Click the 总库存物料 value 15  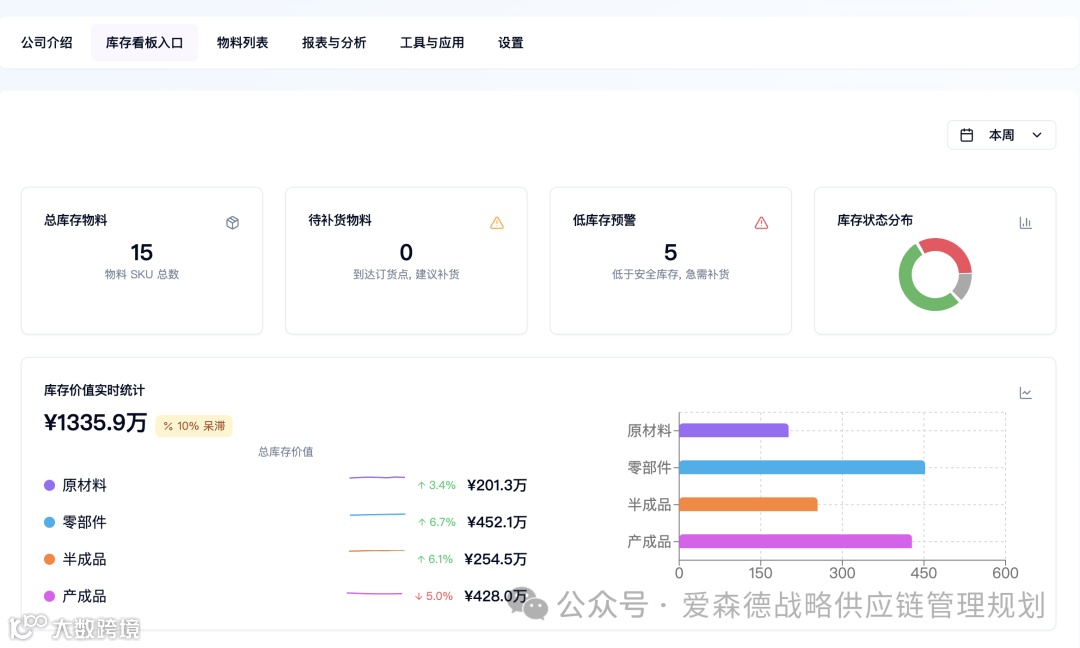click(142, 252)
